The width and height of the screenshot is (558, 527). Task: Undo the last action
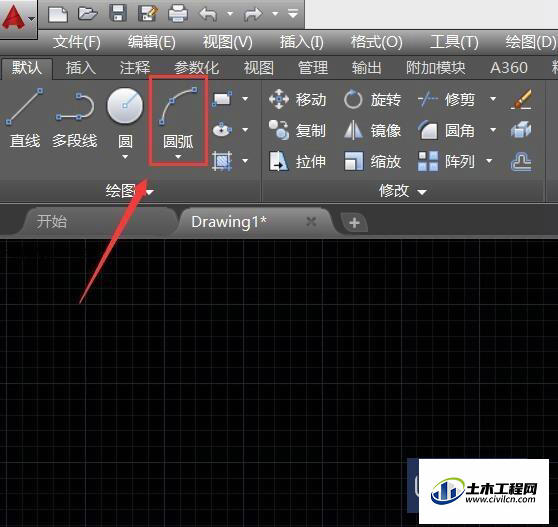(208, 15)
